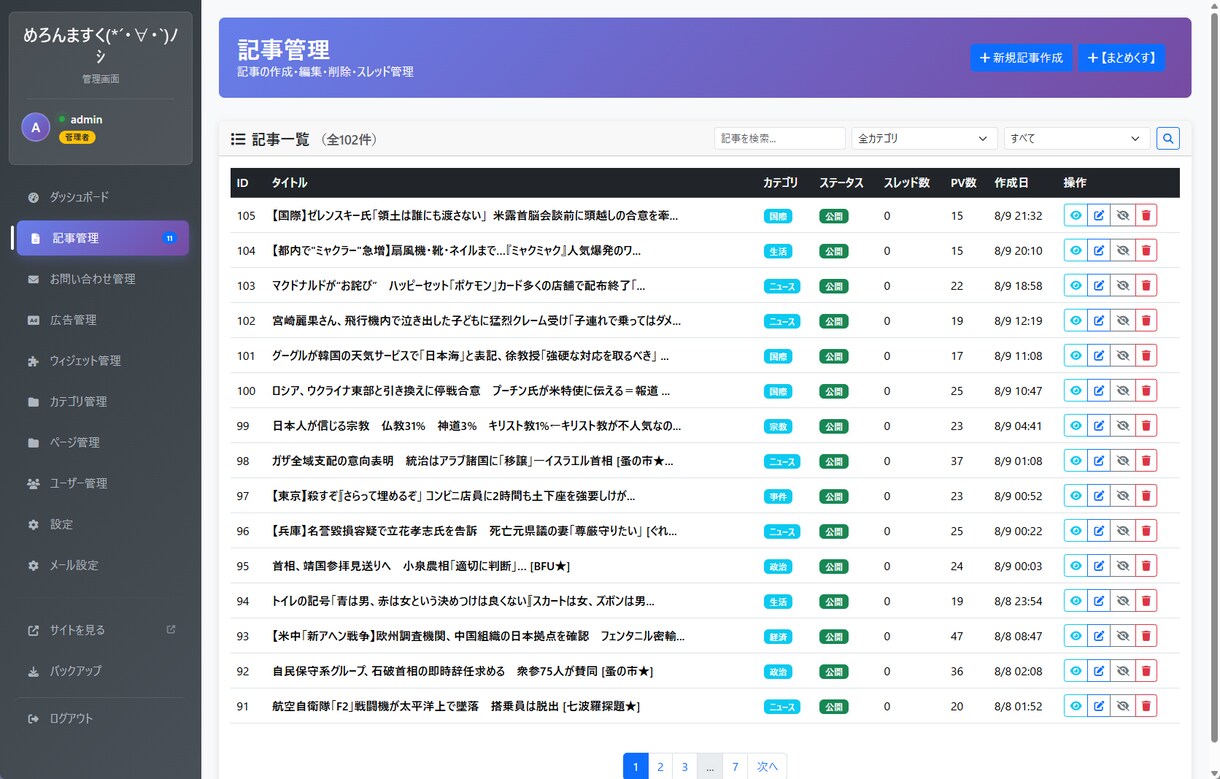1220x779 pixels.
Task: View article 100 using its eye icon
Action: click(x=1076, y=390)
